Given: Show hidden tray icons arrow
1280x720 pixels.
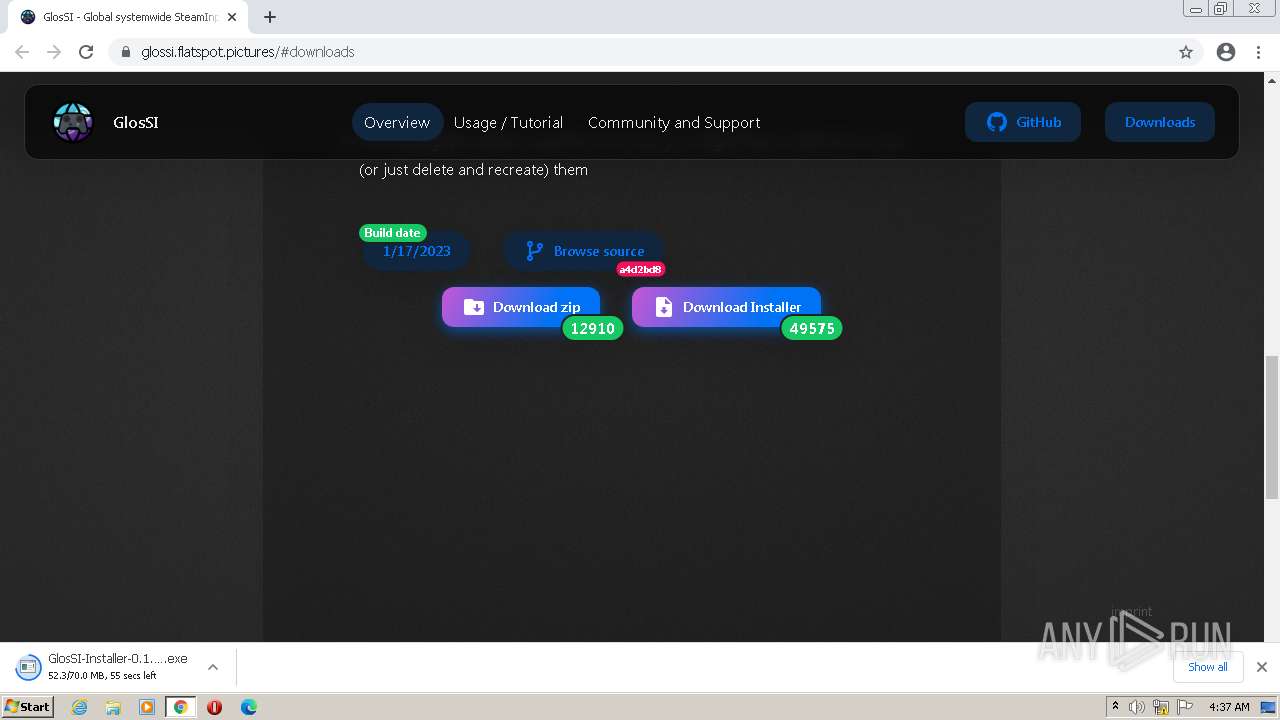Looking at the screenshot, I should tap(1115, 707).
